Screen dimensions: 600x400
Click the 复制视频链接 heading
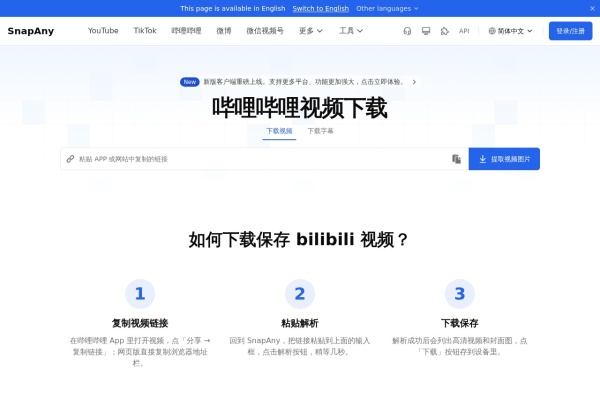pos(140,323)
